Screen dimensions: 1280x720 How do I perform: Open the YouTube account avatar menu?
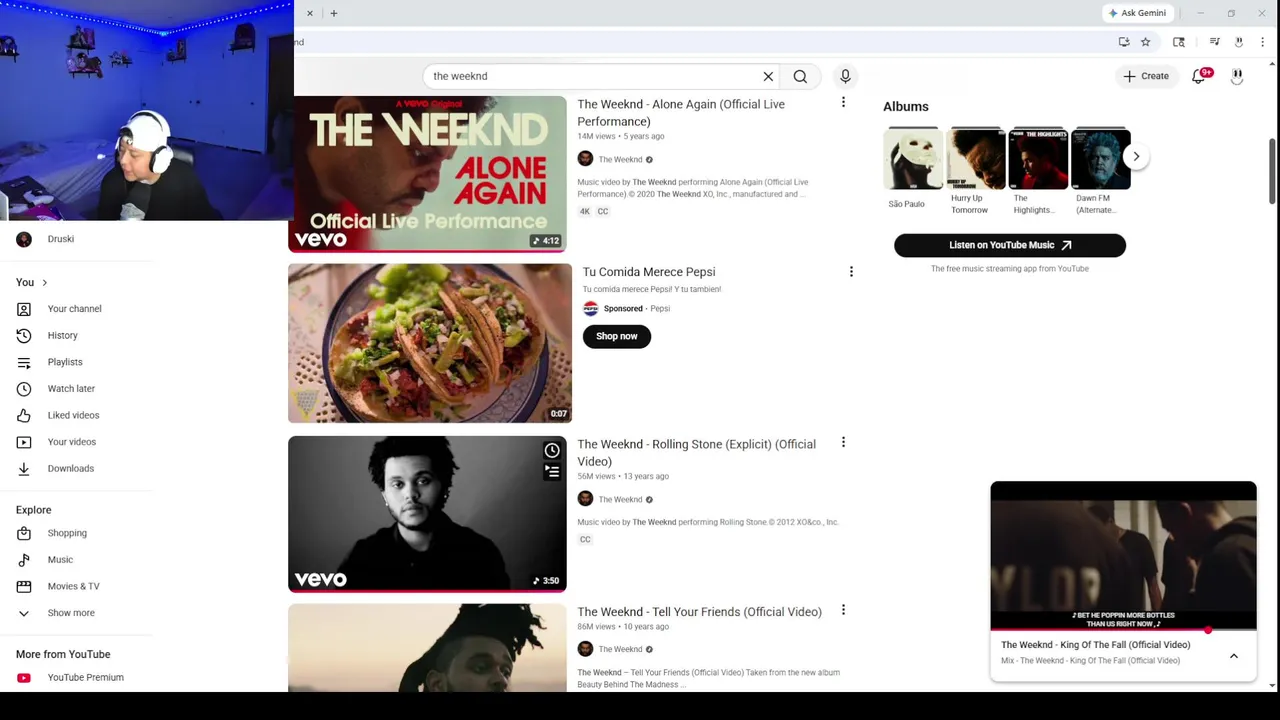click(1237, 76)
